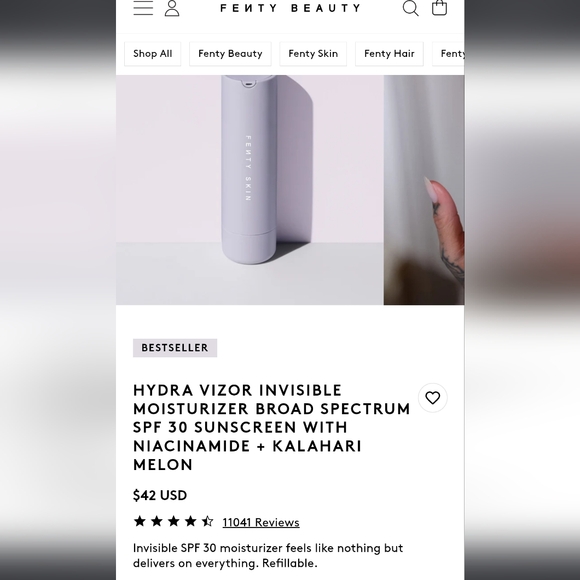The width and height of the screenshot is (580, 580).
Task: Open the 11041 Reviews link
Action: (261, 522)
